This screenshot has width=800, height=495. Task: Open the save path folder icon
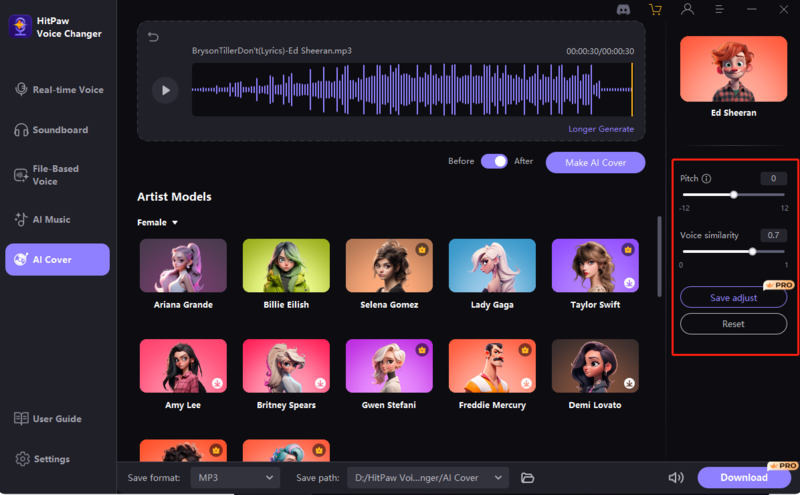[527, 478]
